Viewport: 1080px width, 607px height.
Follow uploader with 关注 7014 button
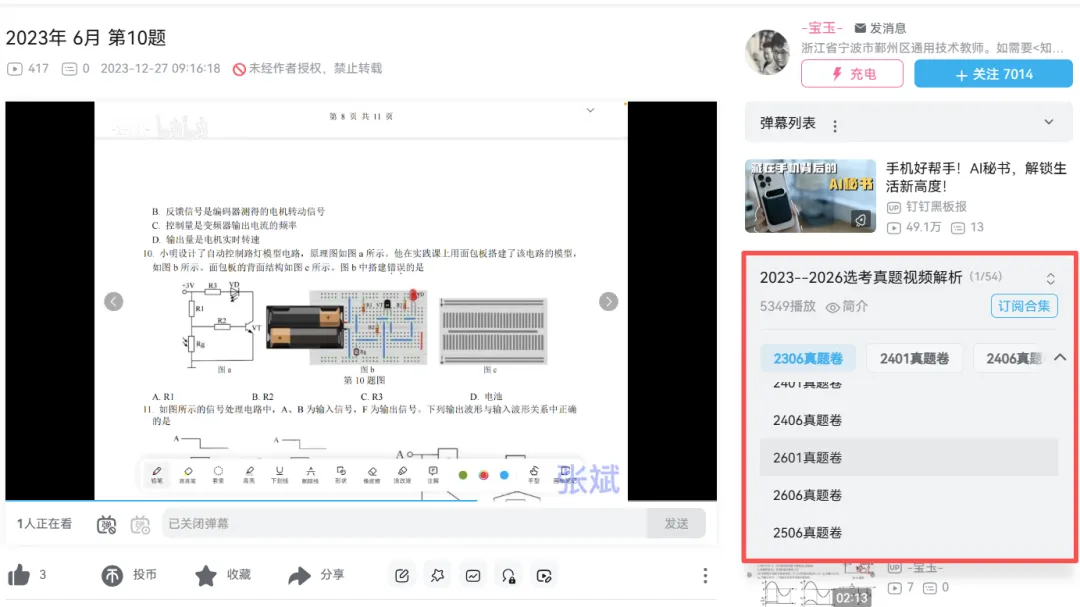pyautogui.click(x=993, y=74)
